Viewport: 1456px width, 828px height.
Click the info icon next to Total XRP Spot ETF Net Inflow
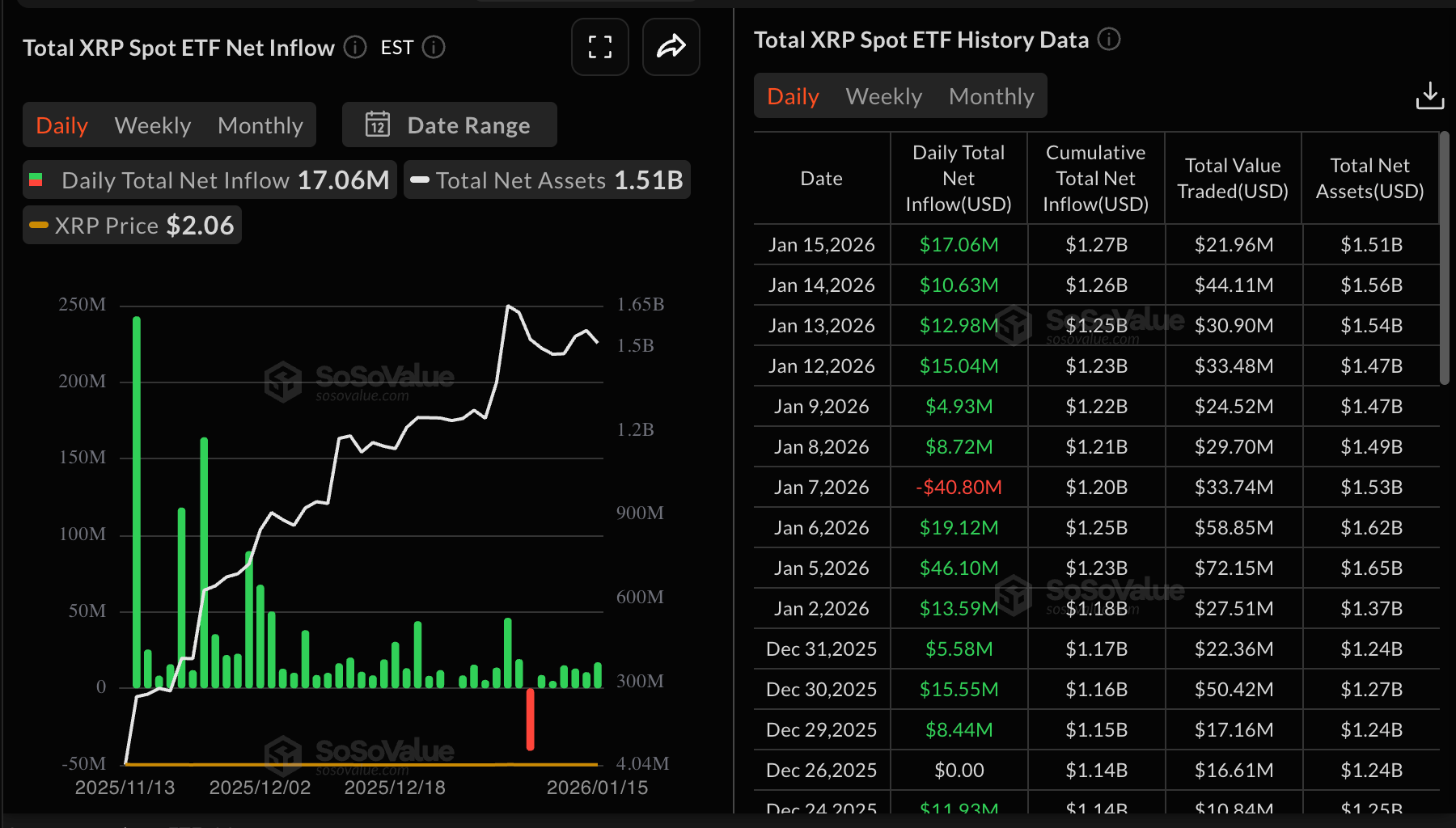click(x=353, y=49)
